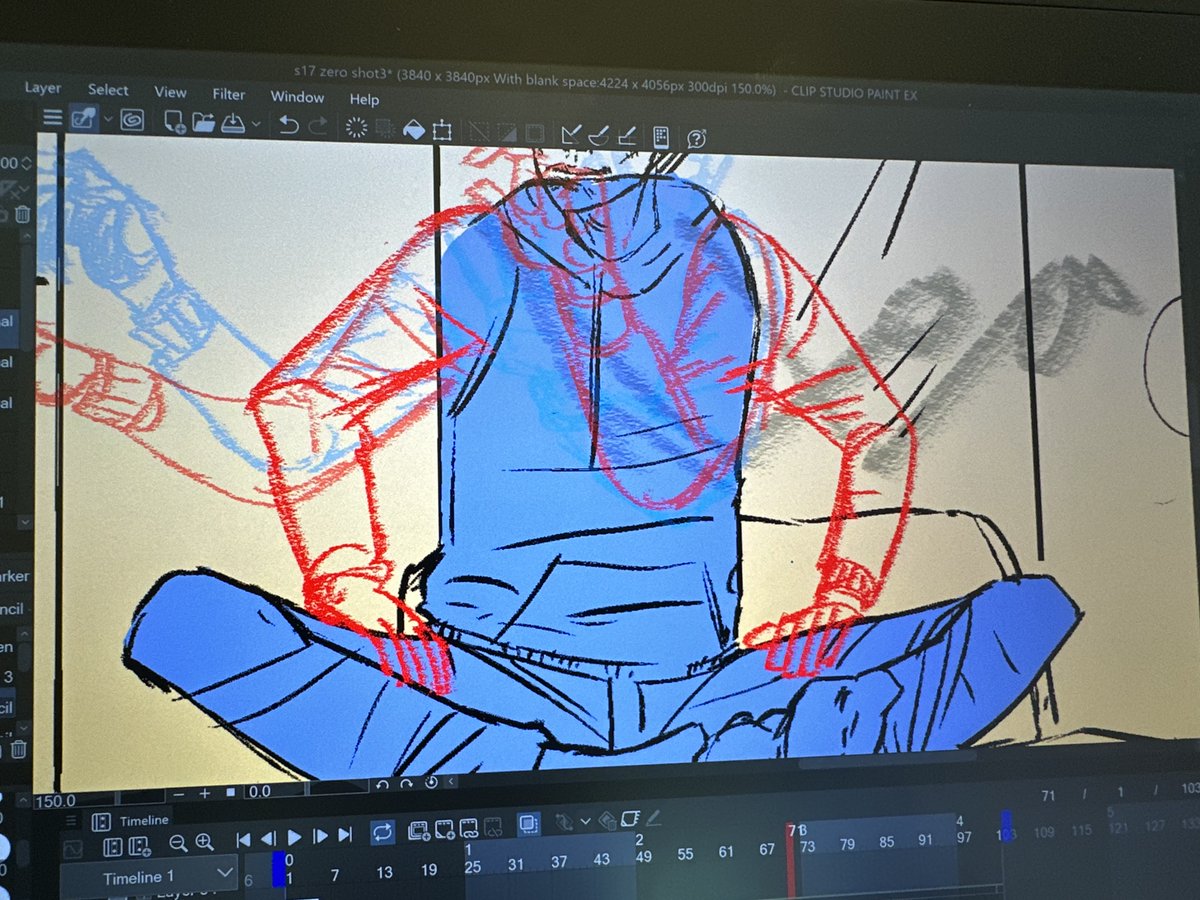This screenshot has height=900, width=1200.
Task: Click frame 25 on timeline ruler
Action: click(473, 867)
